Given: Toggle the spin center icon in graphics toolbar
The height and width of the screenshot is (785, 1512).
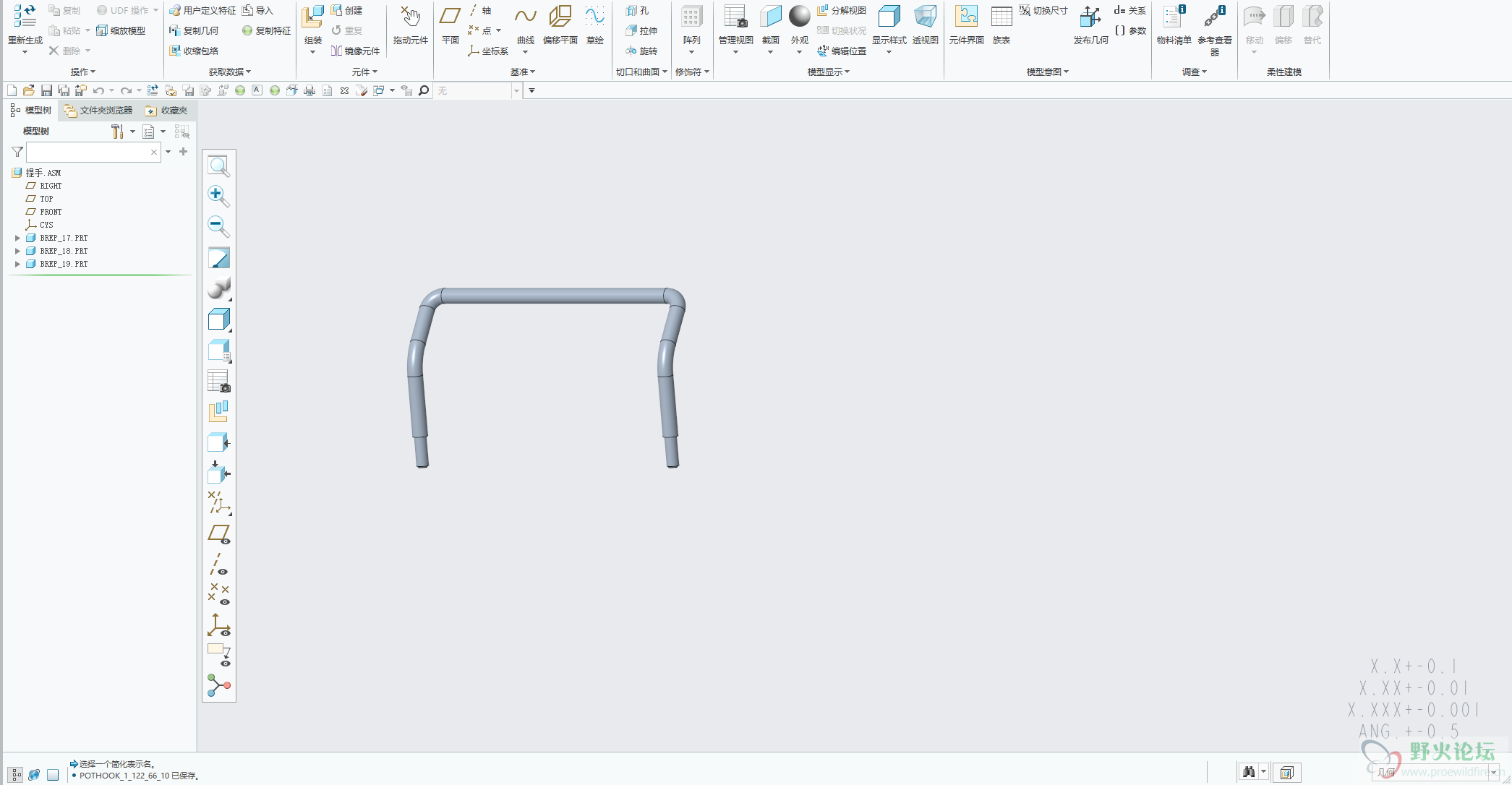Looking at the screenshot, I should (218, 686).
